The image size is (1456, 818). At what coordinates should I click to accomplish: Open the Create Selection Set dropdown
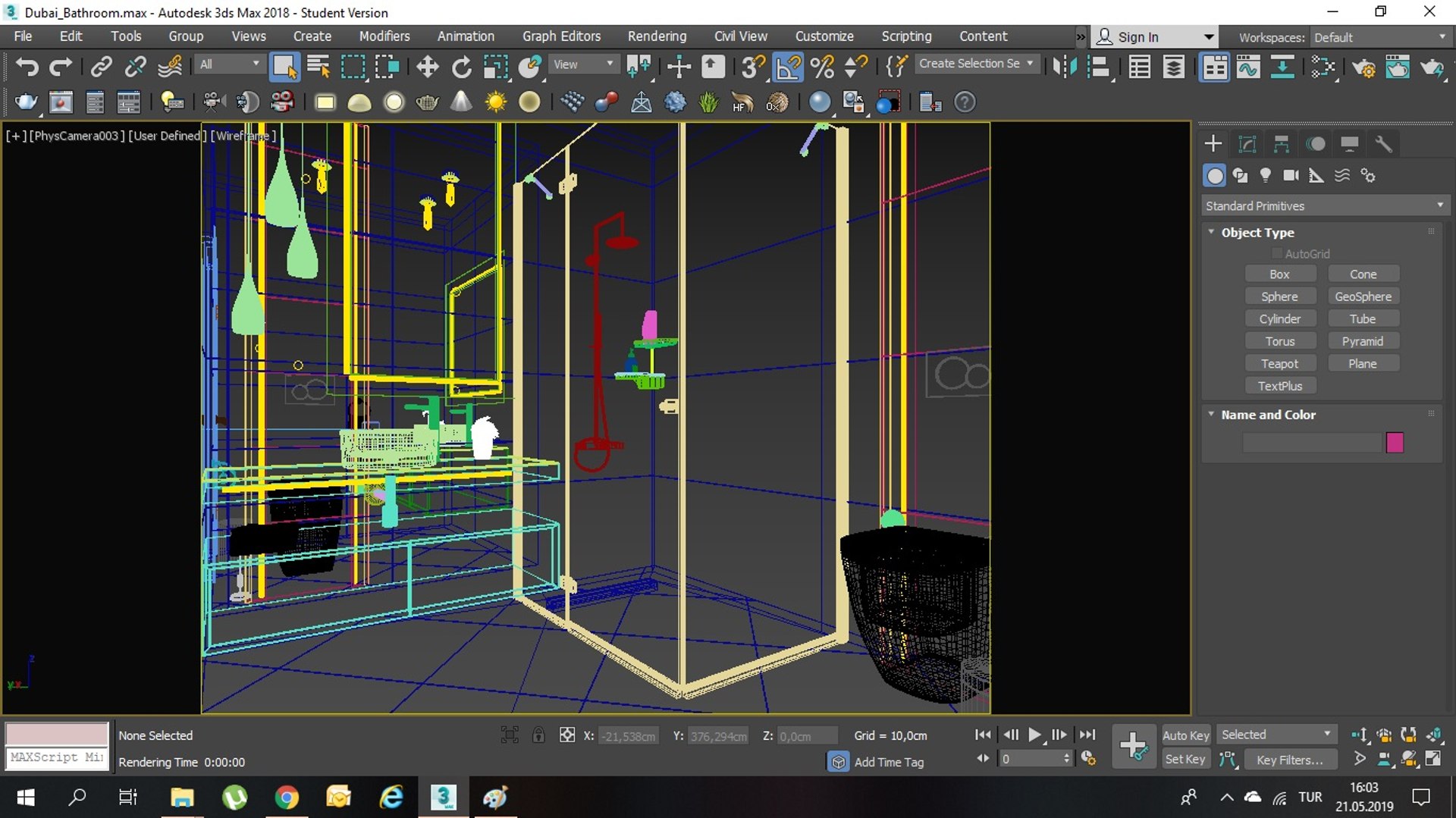976,64
